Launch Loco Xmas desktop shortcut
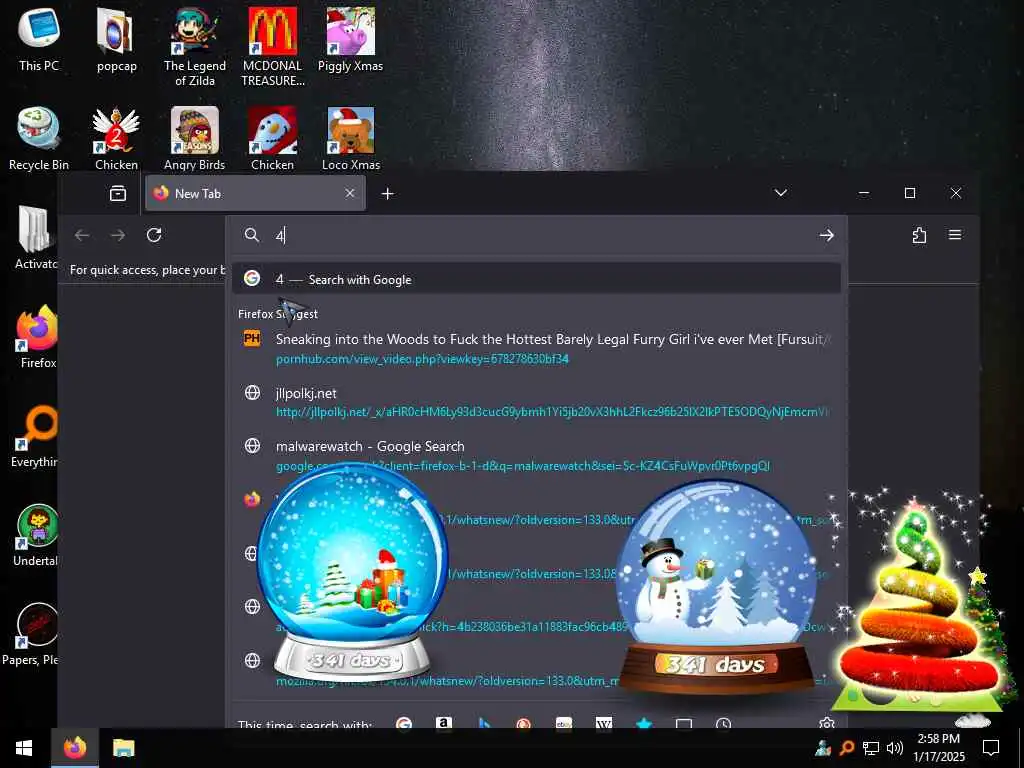This screenshot has width=1024, height=768. pos(351,138)
